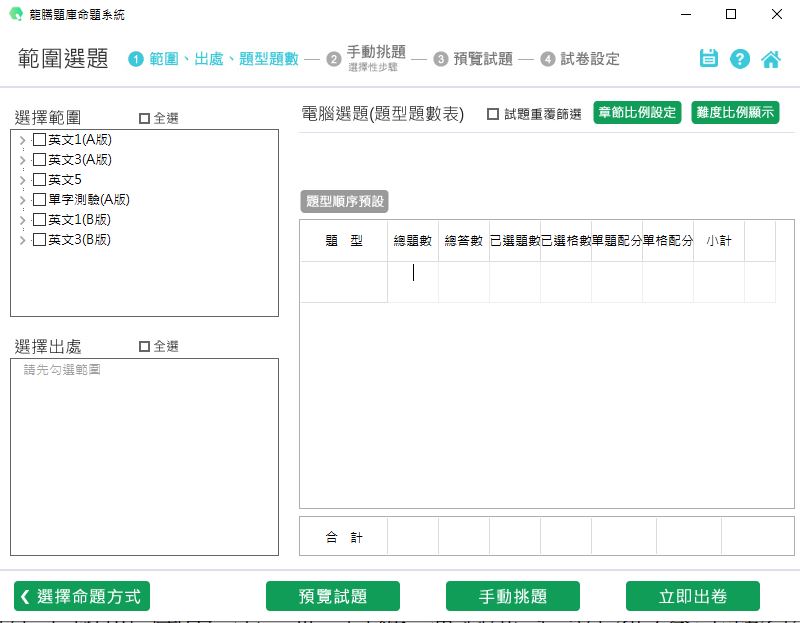Image resolution: width=800 pixels, height=623 pixels.
Task: Go back with 選擇命題方式 button
Action: [x=82, y=596]
